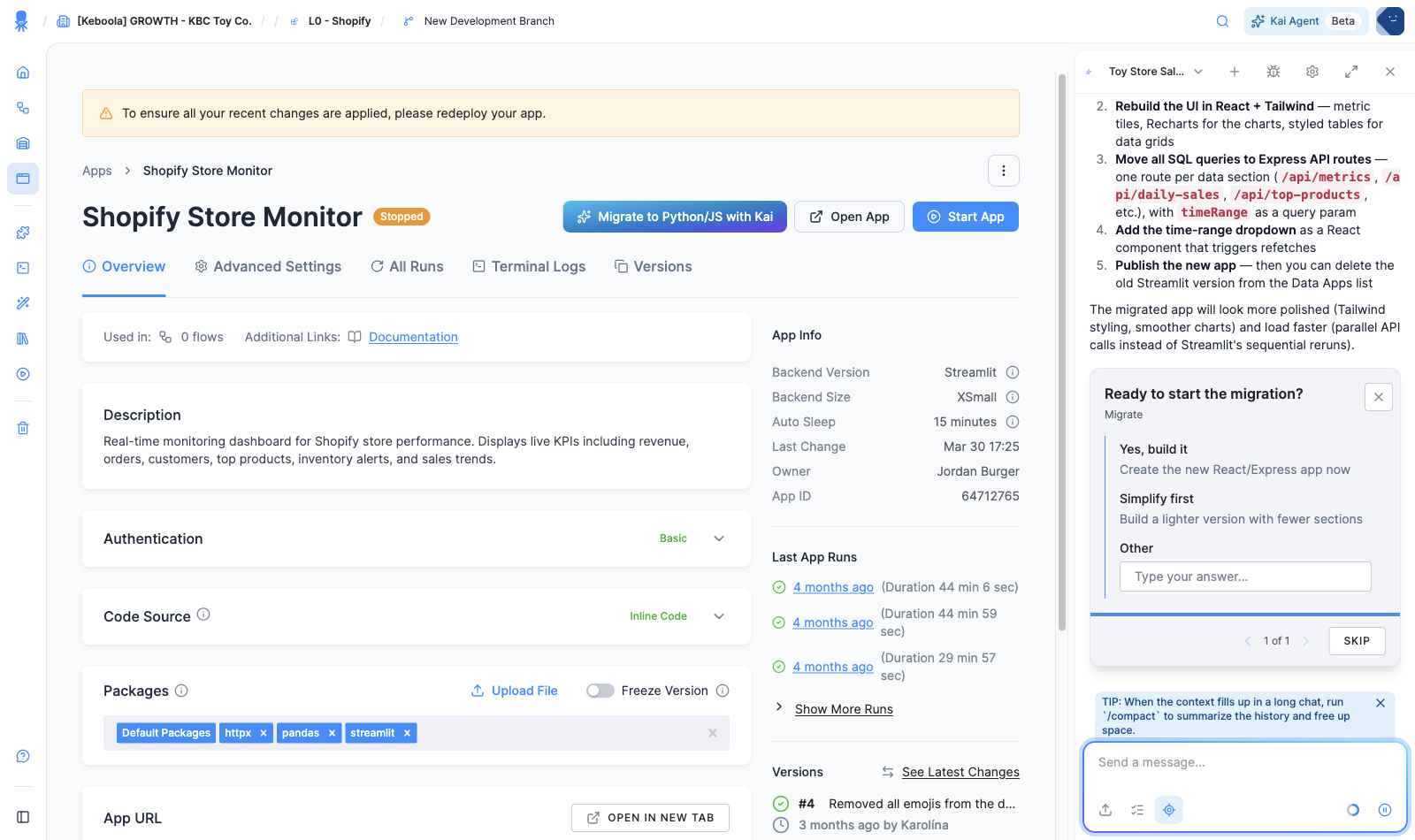Click the highlighted target icon in chat toolbar

[1169, 810]
